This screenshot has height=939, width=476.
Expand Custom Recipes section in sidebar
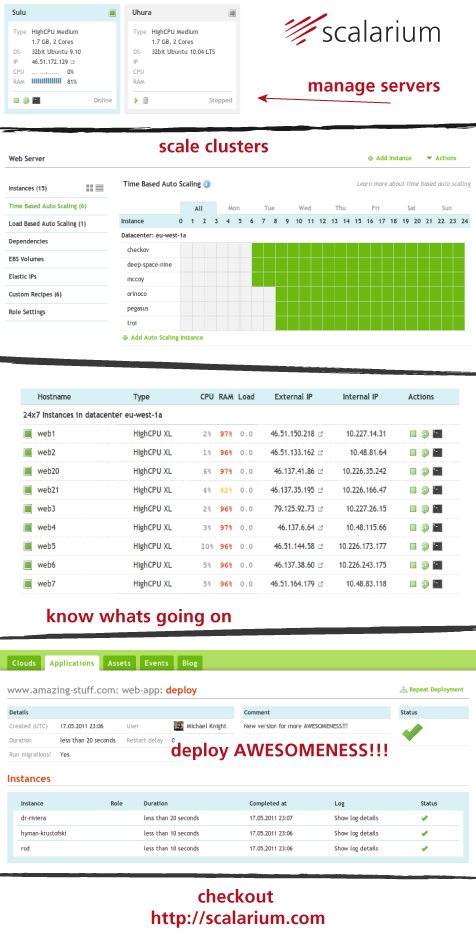tap(35, 295)
